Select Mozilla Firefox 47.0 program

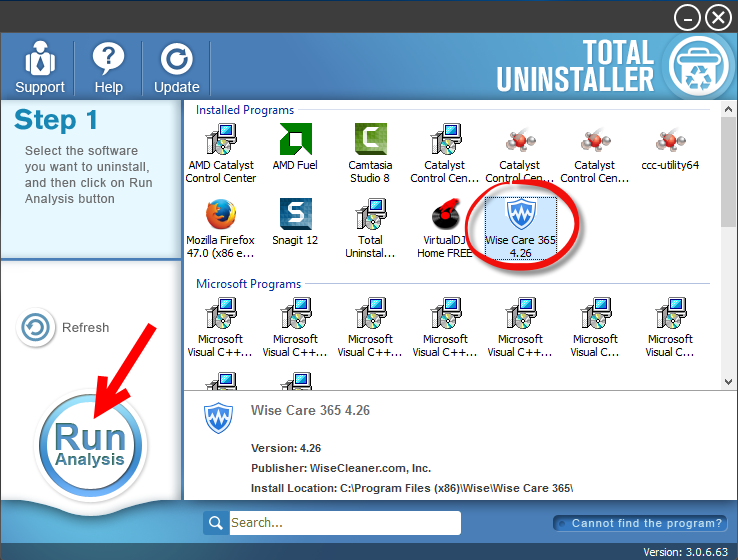[x=220, y=229]
